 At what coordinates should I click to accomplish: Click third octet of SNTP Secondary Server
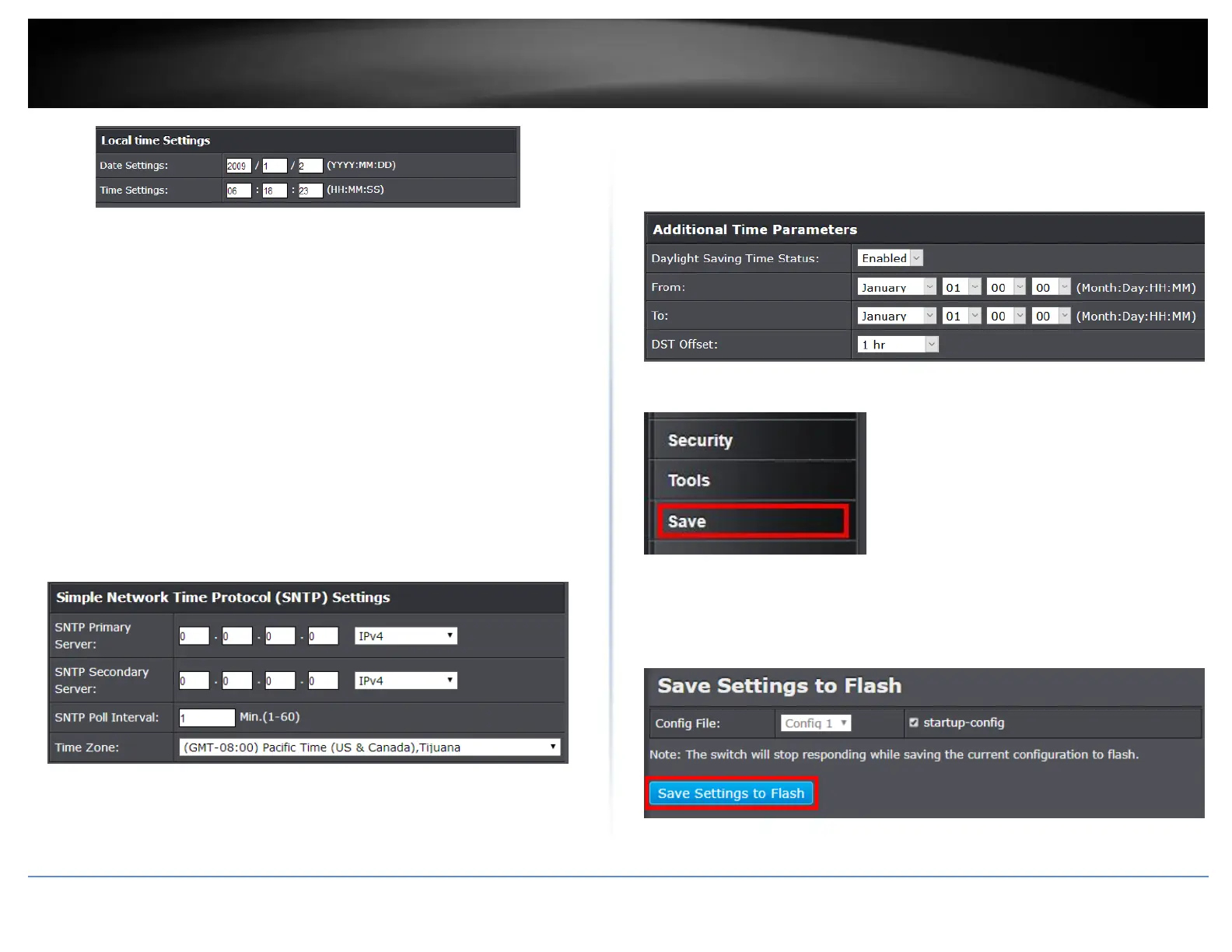tap(280, 681)
